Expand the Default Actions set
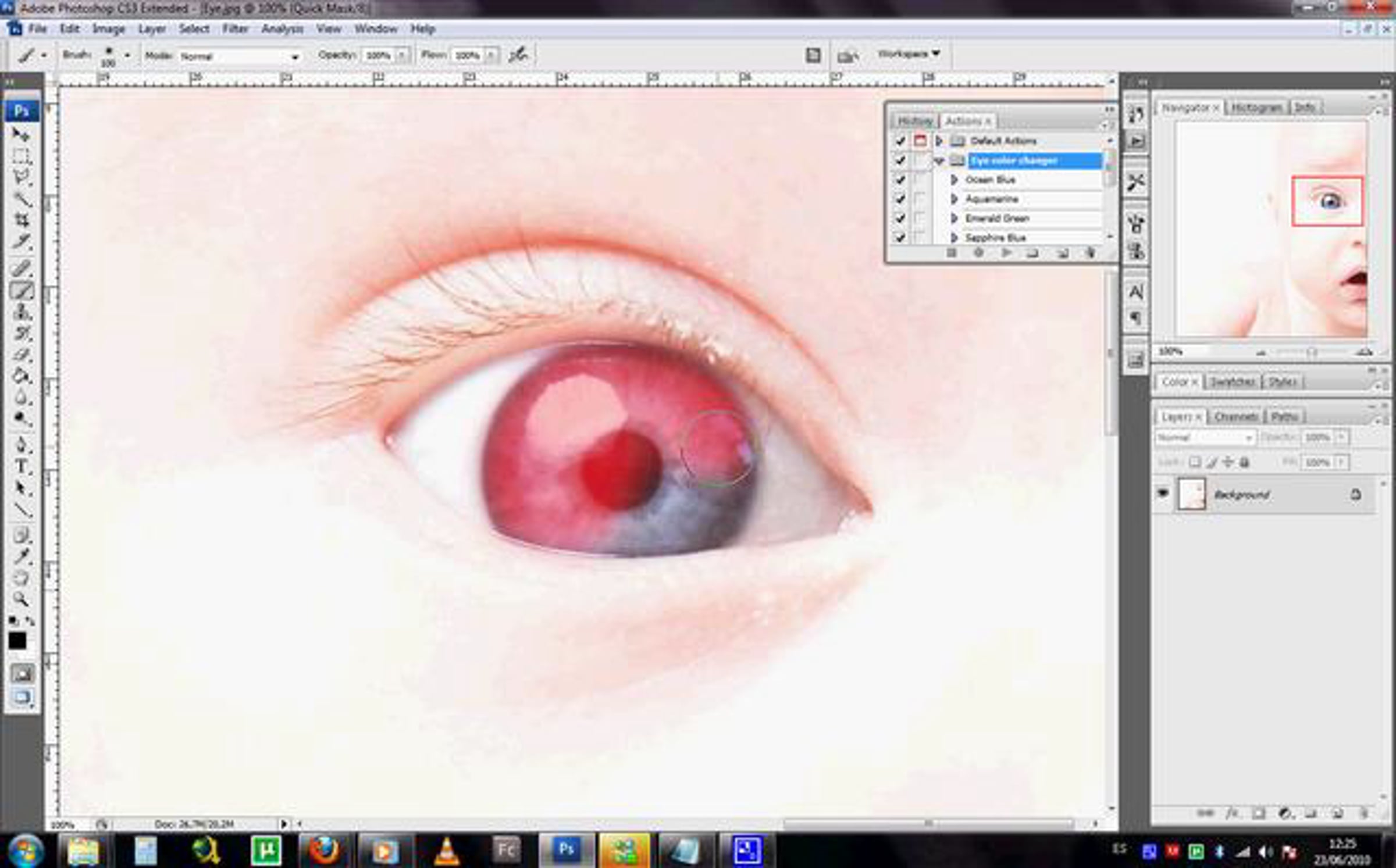 (x=939, y=141)
